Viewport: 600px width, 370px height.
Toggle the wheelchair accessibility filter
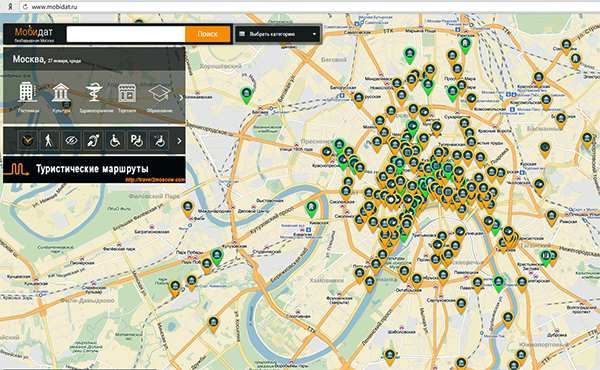click(115, 141)
